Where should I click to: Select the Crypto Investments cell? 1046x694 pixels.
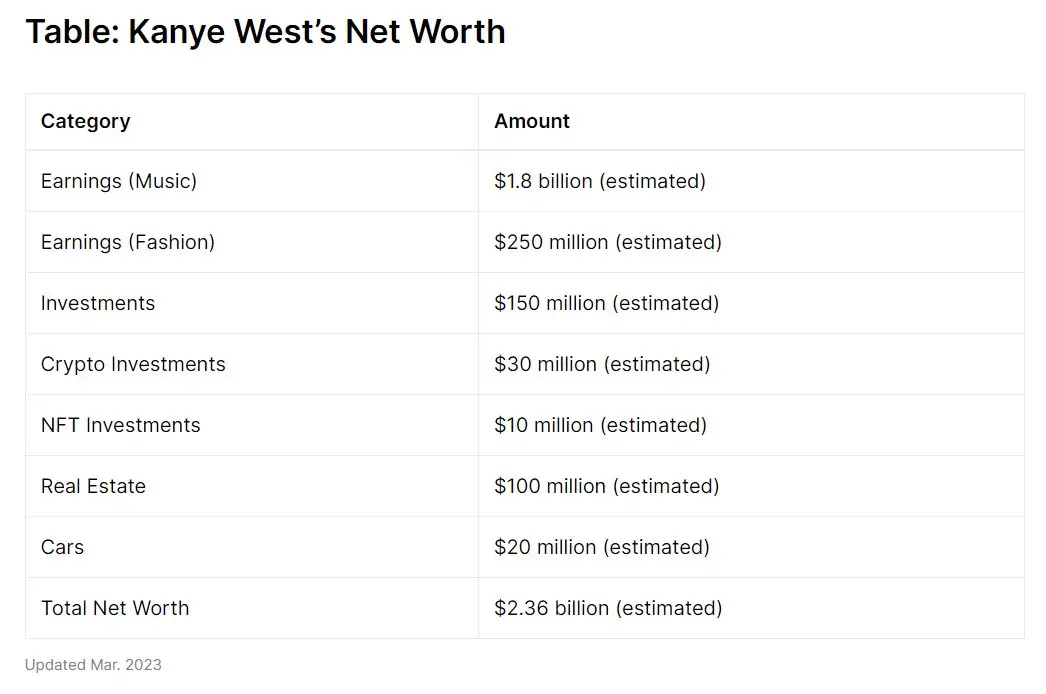133,364
